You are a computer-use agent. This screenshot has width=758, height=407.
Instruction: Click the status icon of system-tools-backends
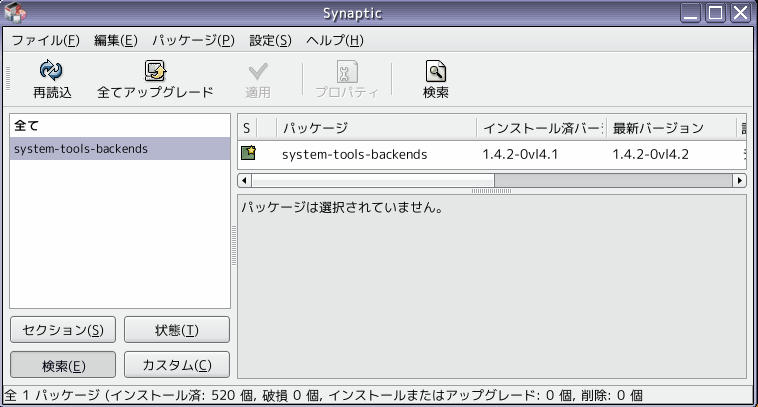(248, 153)
